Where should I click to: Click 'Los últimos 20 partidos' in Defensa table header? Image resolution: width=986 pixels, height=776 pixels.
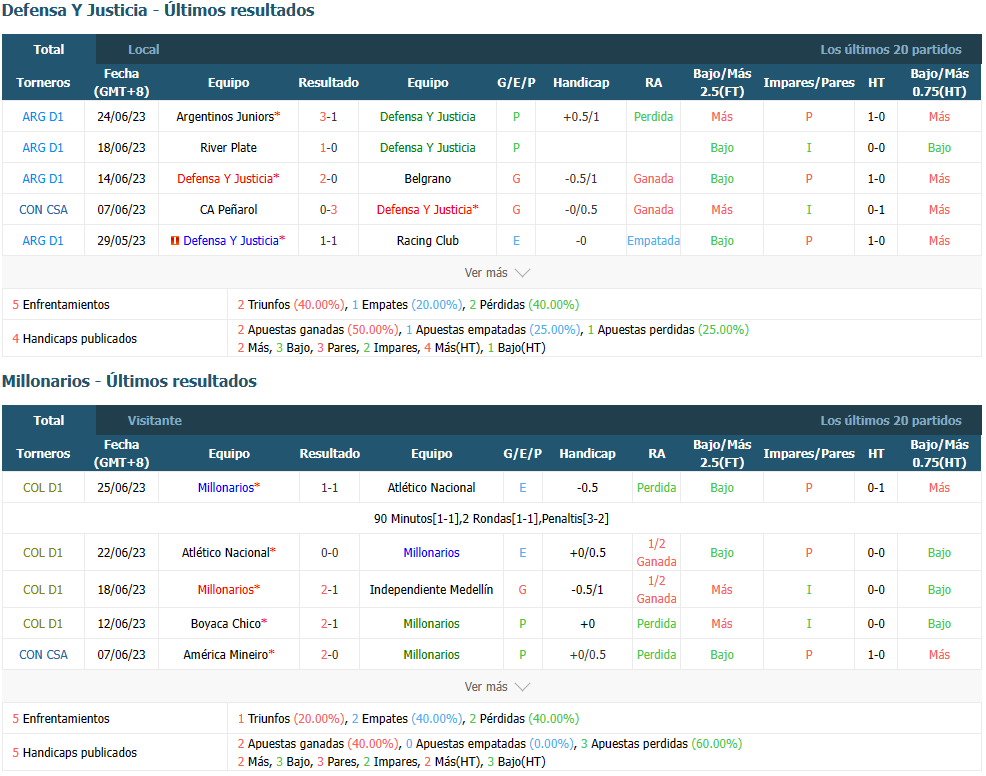pyautogui.click(x=890, y=49)
